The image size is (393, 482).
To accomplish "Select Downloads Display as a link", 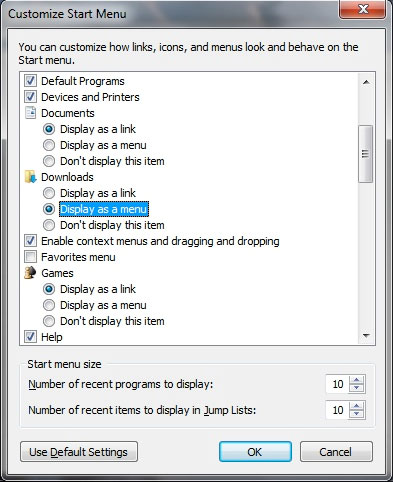I will (x=49, y=193).
